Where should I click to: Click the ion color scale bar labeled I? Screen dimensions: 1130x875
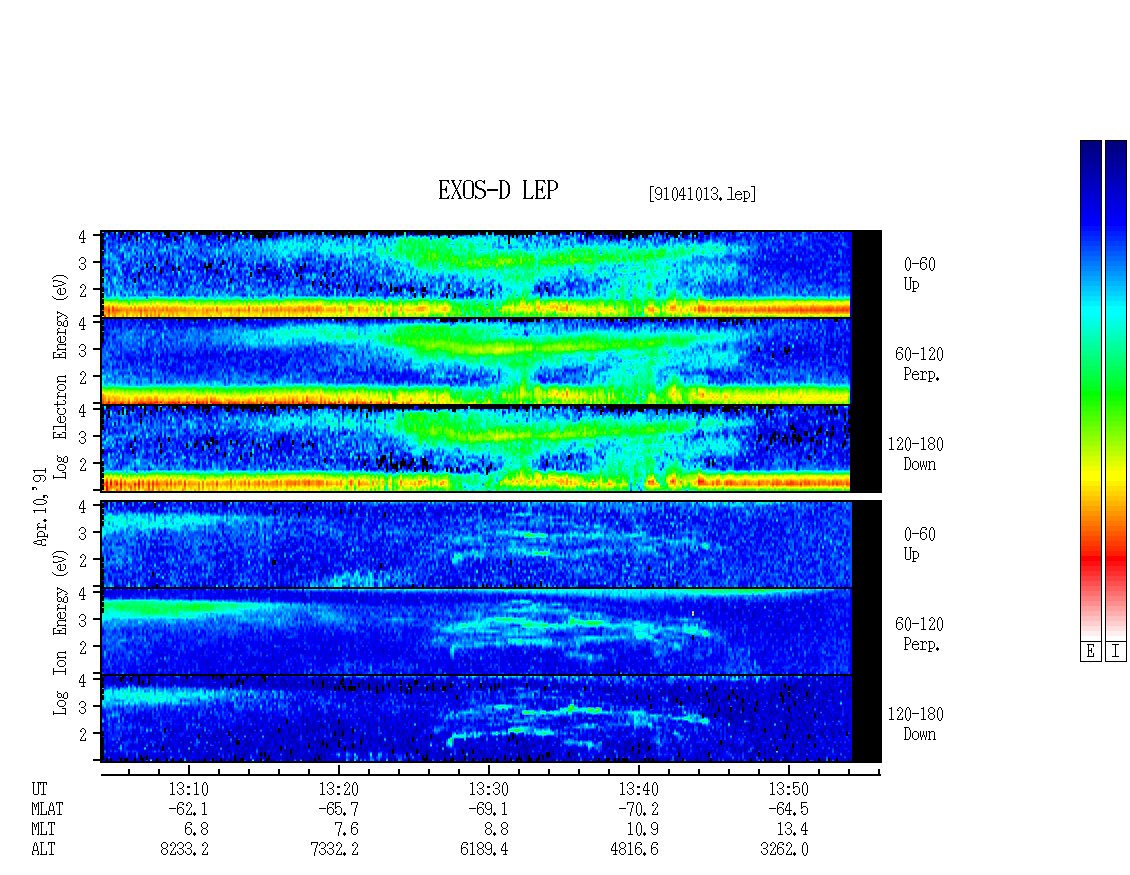coord(1116,390)
